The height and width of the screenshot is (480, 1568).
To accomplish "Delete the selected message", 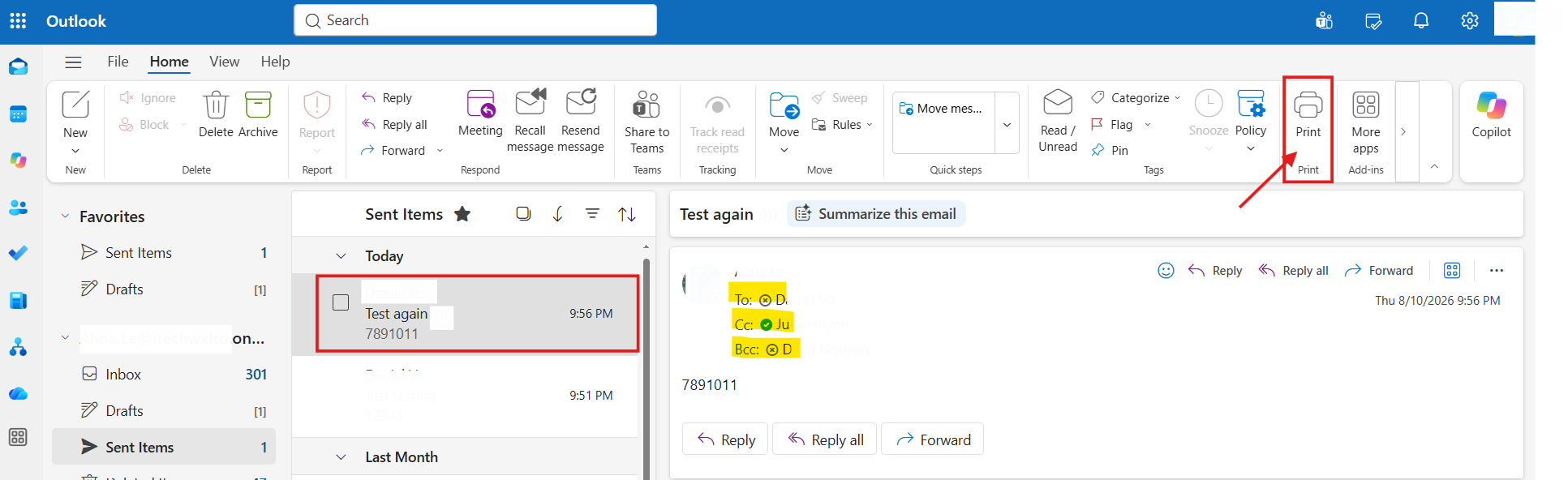I will tap(216, 114).
